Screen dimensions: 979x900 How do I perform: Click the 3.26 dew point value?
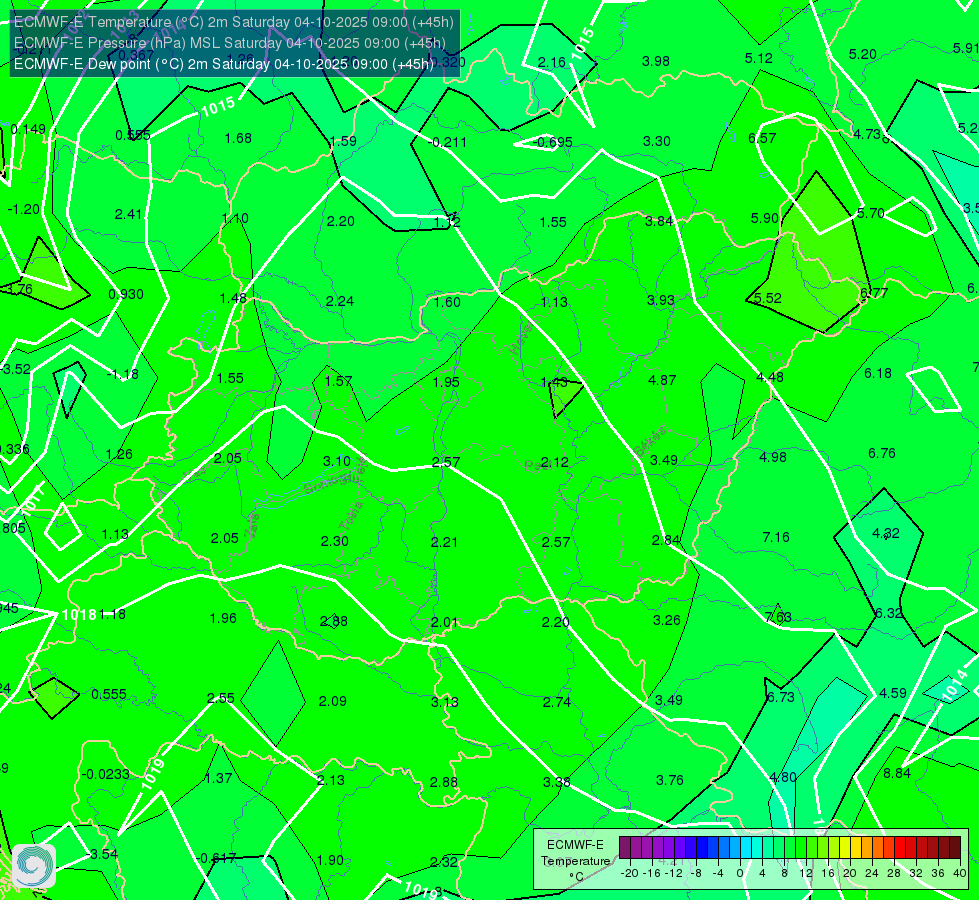pyautogui.click(x=667, y=620)
